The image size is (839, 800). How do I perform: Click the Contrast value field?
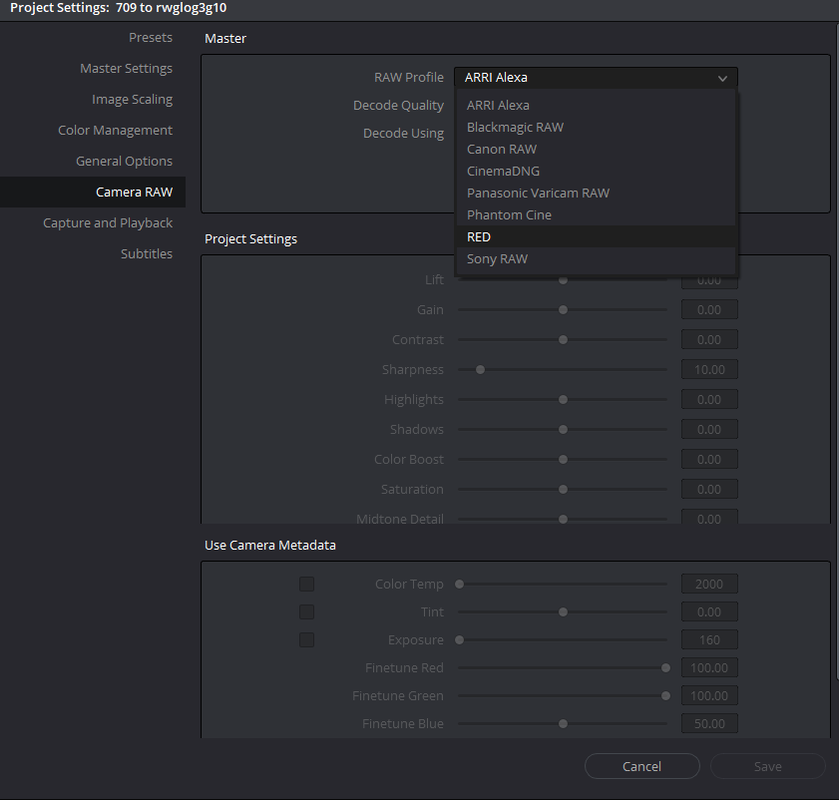coord(710,340)
